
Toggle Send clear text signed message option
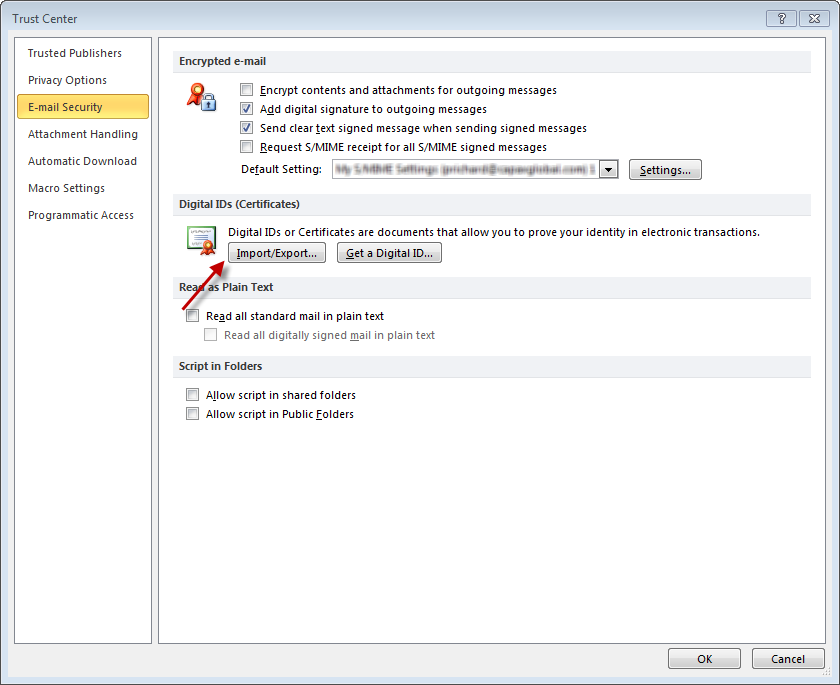(246, 127)
